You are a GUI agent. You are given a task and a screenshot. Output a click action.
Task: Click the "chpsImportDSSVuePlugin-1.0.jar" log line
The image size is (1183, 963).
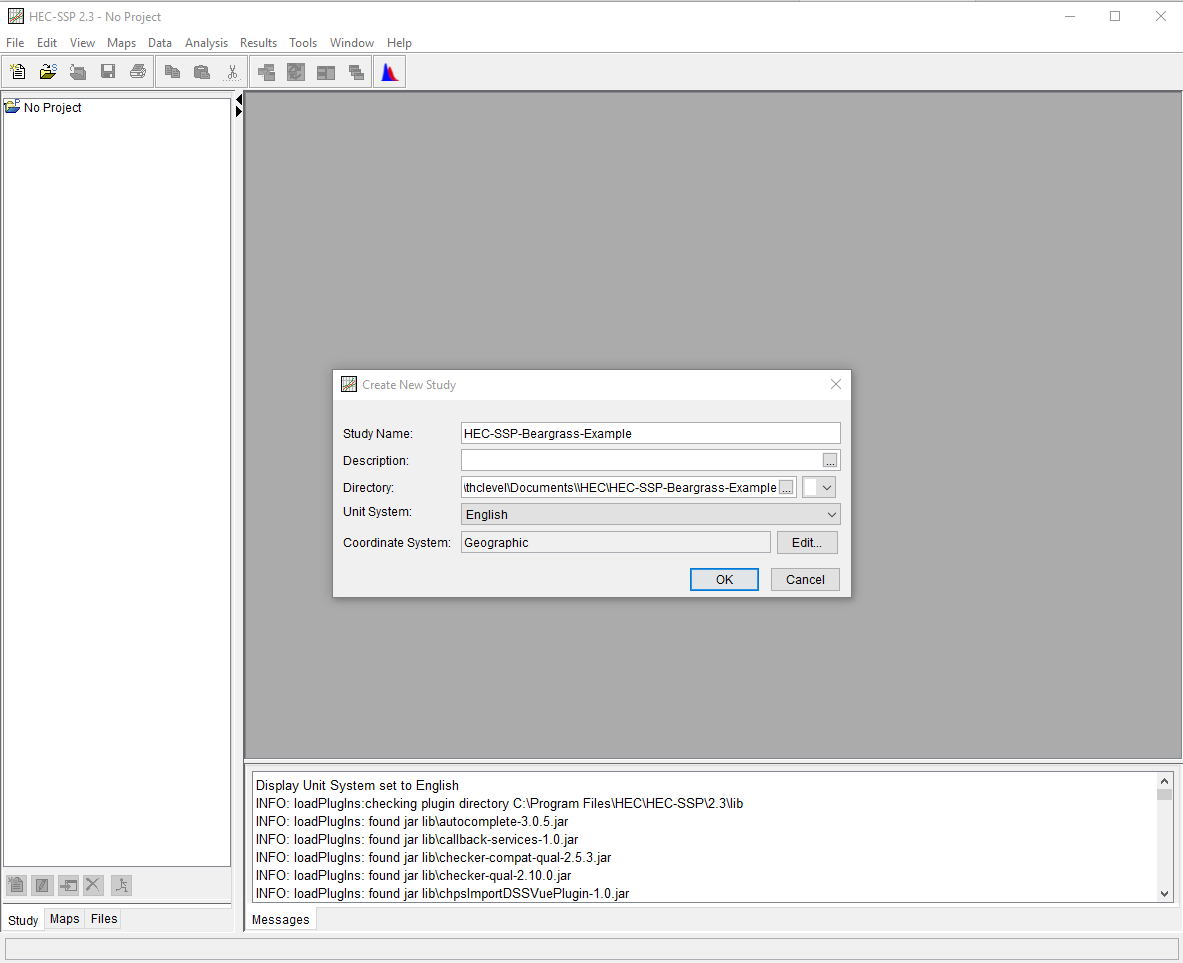coord(442,894)
